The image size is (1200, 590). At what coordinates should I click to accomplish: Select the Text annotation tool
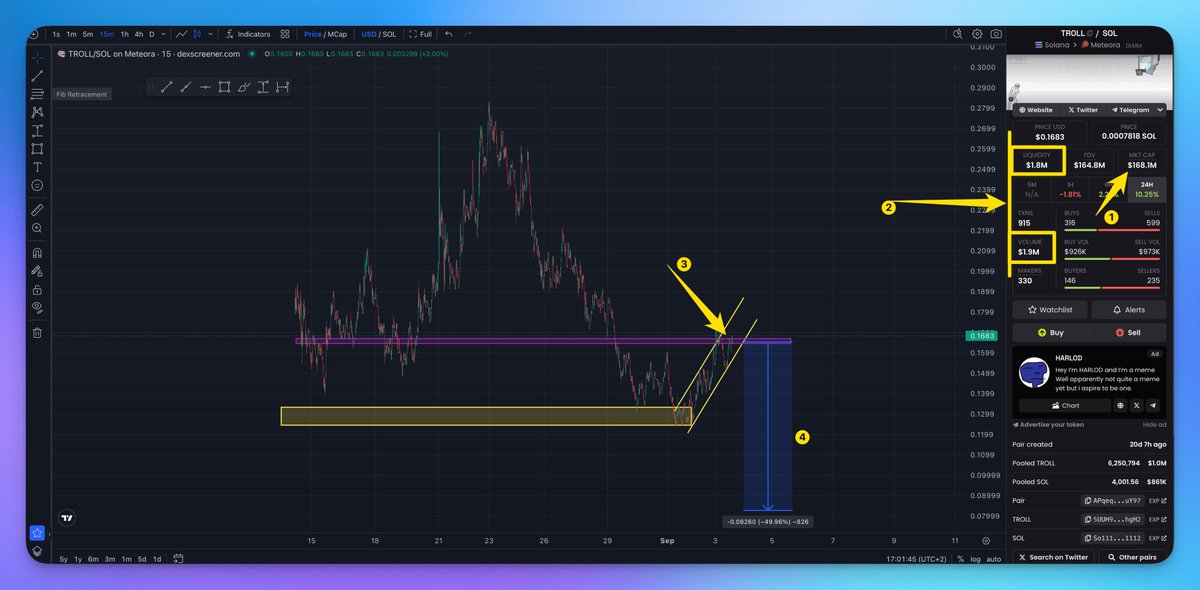(37, 167)
